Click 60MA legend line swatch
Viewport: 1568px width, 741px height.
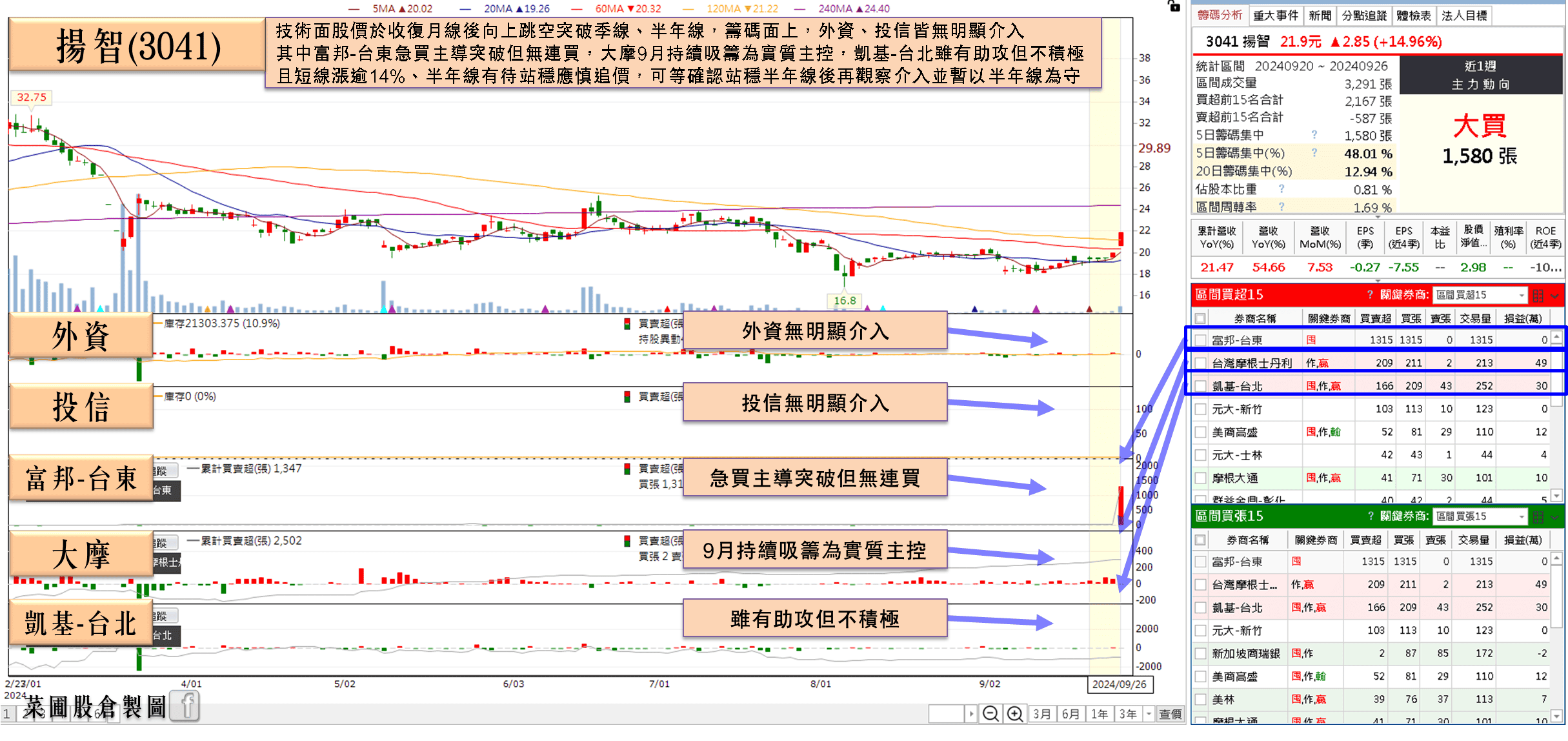point(577,9)
